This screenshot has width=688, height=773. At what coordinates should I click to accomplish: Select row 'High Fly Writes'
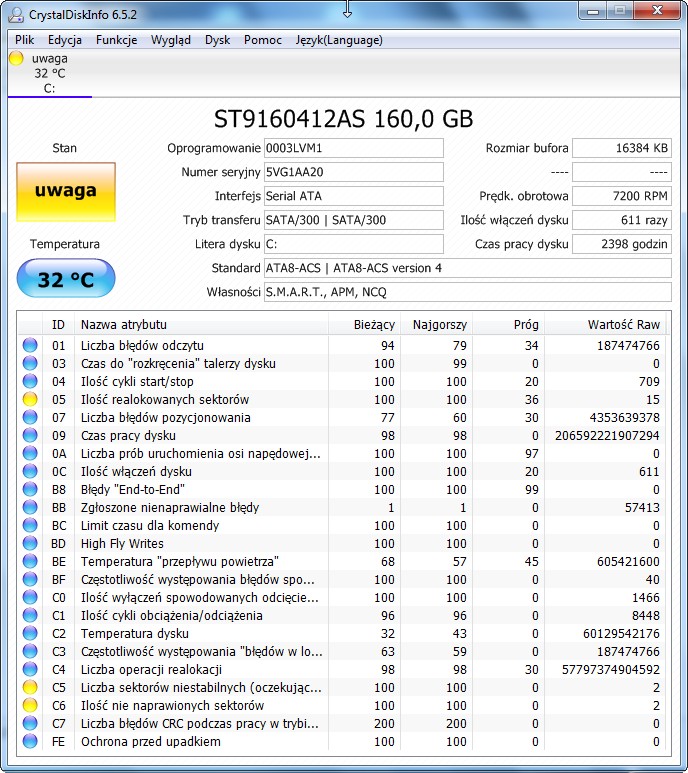click(x=342, y=543)
